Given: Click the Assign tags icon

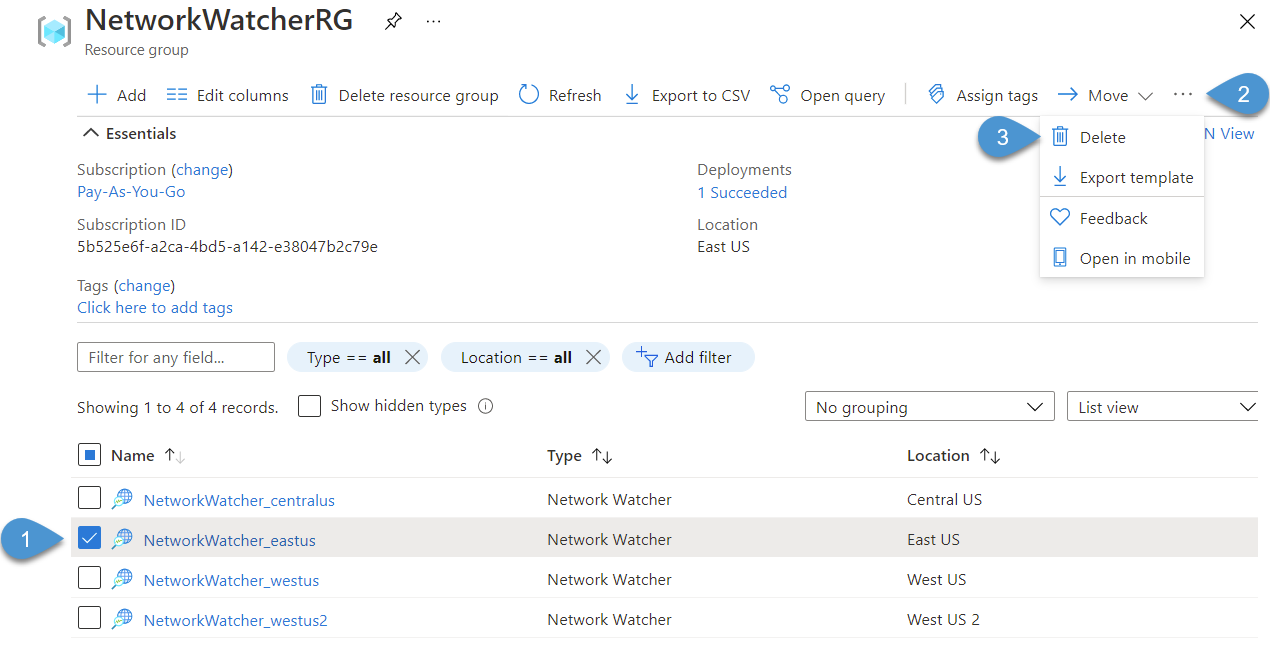Looking at the screenshot, I should tap(936, 94).
